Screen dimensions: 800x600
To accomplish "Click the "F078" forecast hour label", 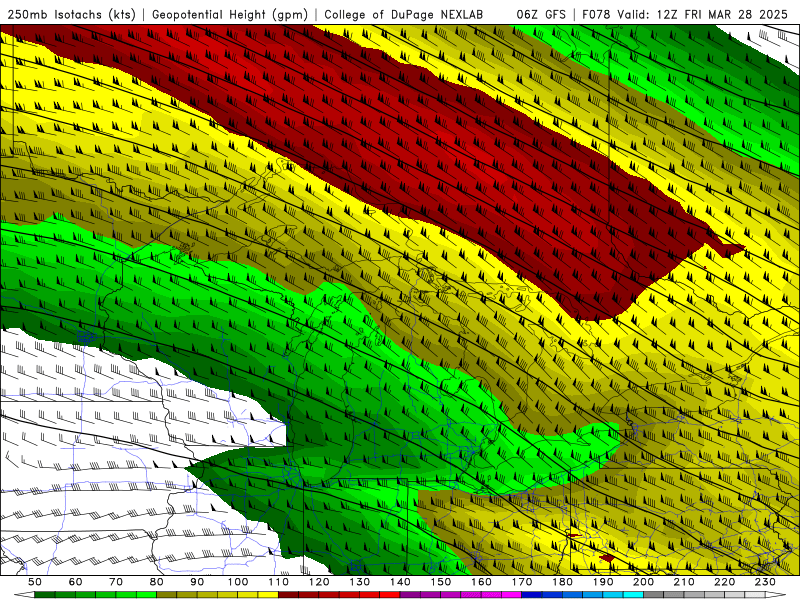I will point(597,15).
